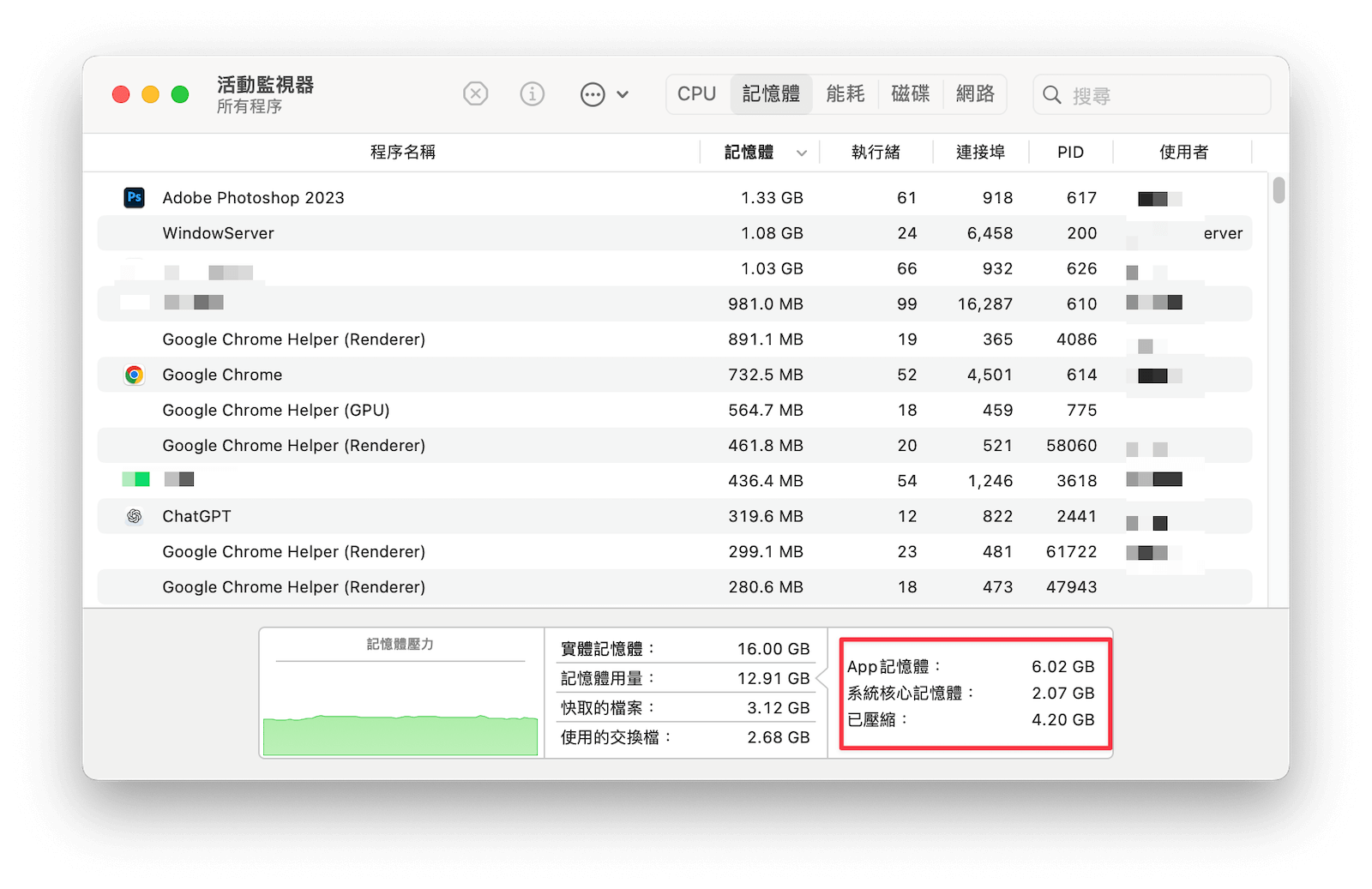Click the 981.0 MB memory value
The height and width of the screenshot is (889, 1372).
(x=766, y=304)
